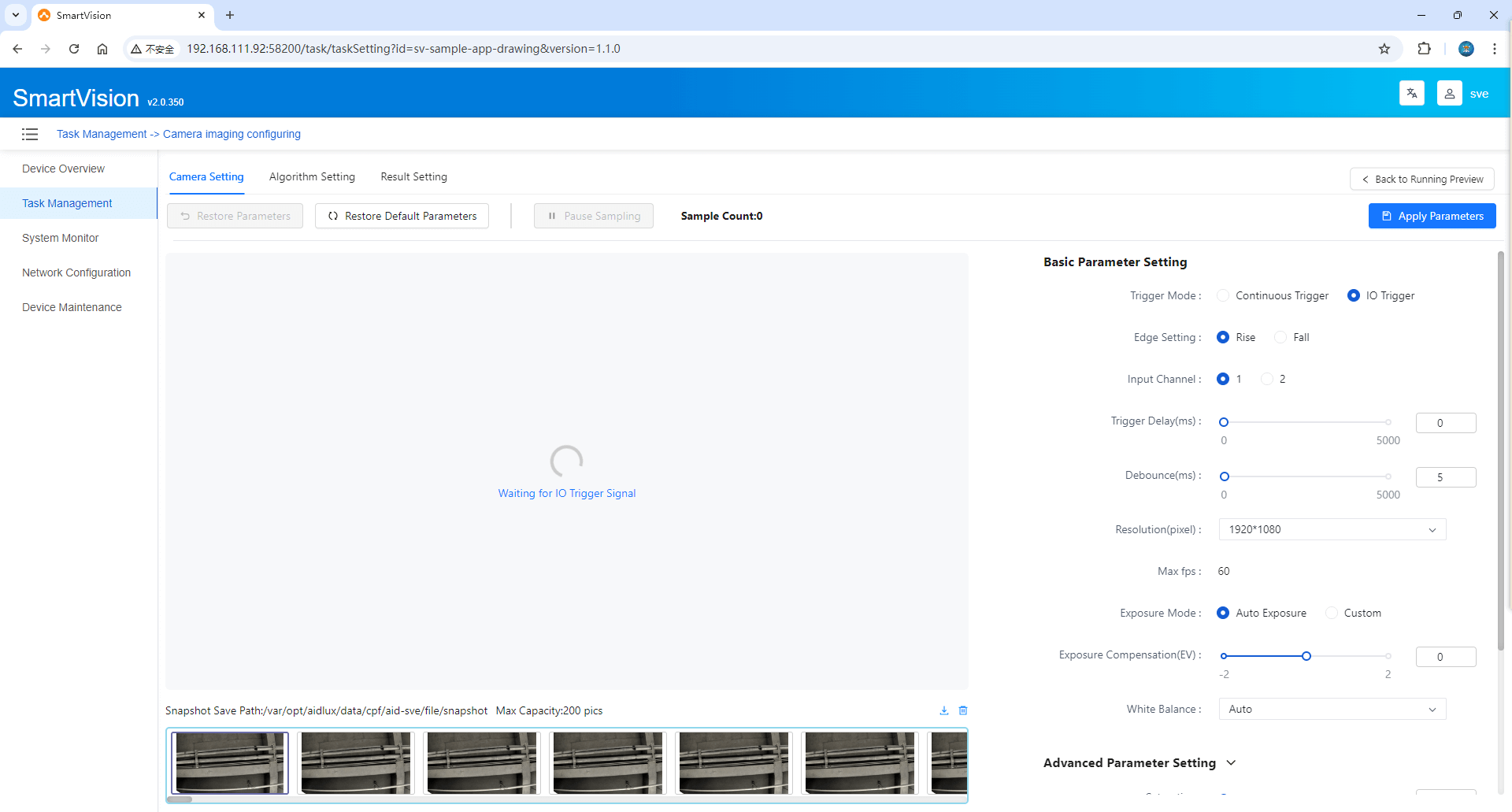Click Apply Parameters button
This screenshot has height=812, width=1512.
point(1432,216)
